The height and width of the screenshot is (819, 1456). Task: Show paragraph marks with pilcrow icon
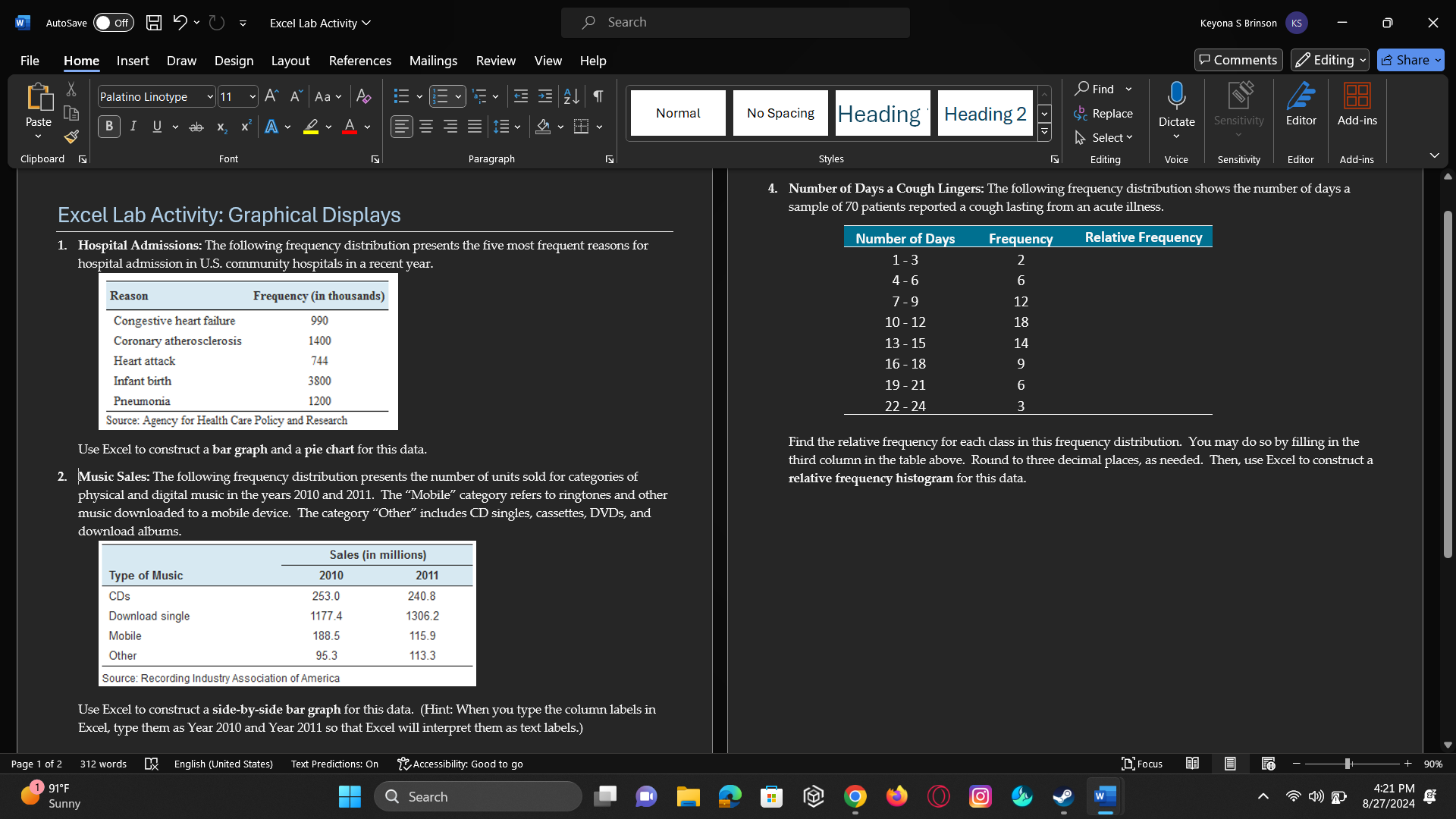tap(598, 96)
